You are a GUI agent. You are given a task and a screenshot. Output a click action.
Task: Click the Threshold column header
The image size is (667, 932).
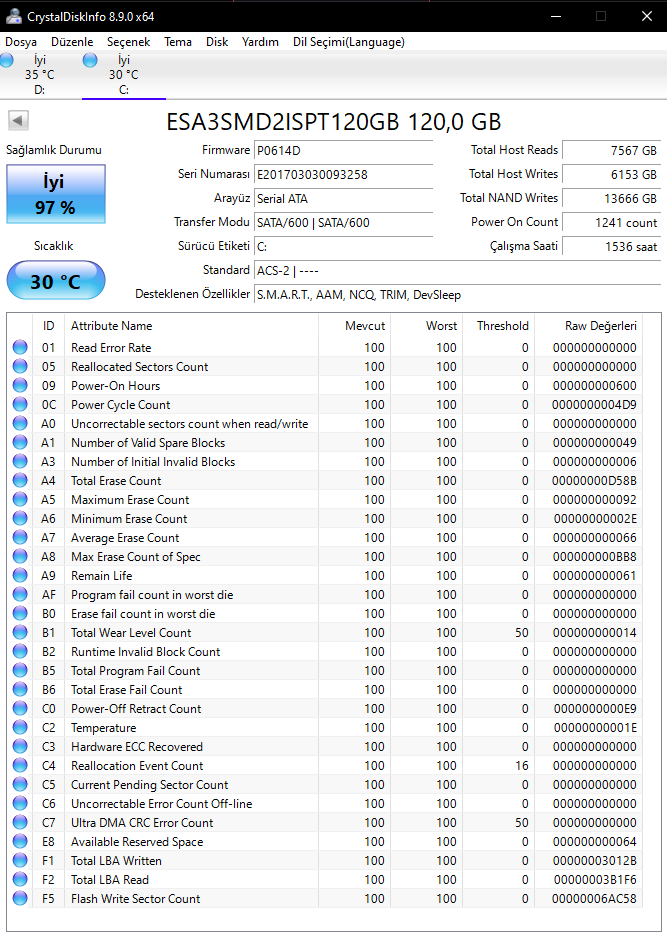coord(498,326)
